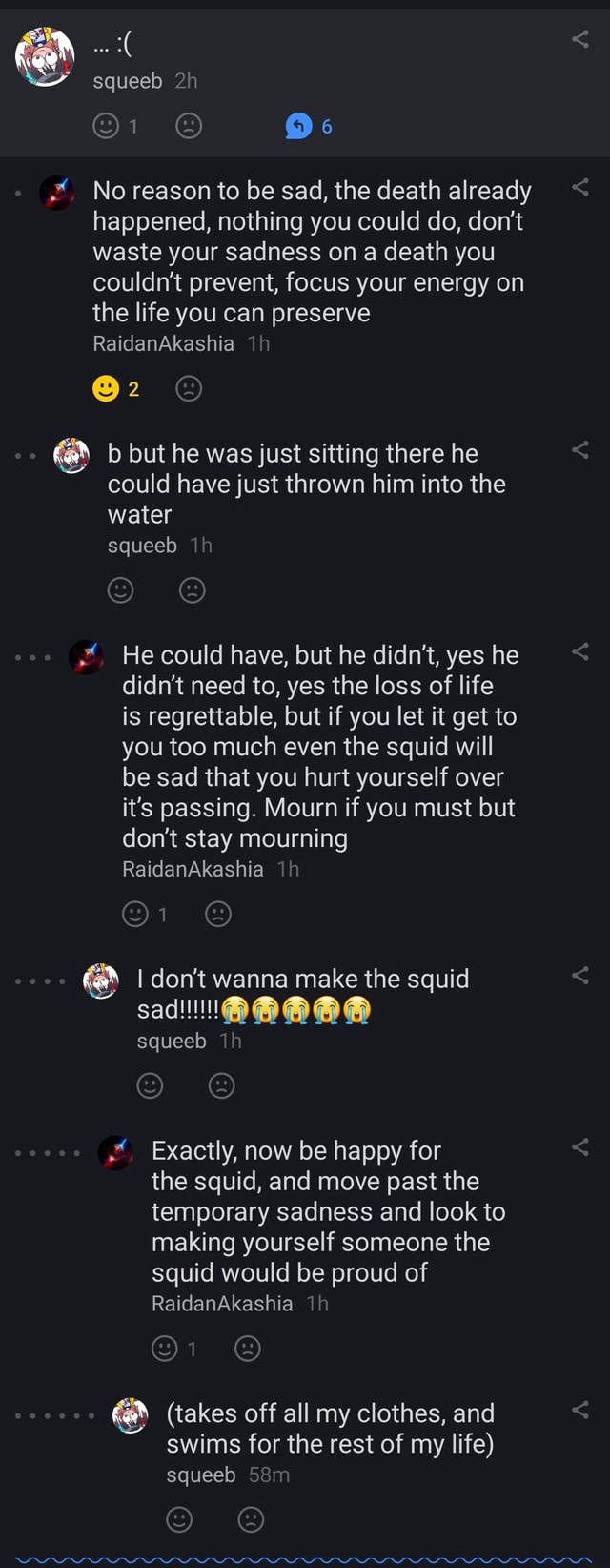Upvote squeeb's top comment with smile icon
Viewport: 610px width, 1568px height.
click(105, 125)
